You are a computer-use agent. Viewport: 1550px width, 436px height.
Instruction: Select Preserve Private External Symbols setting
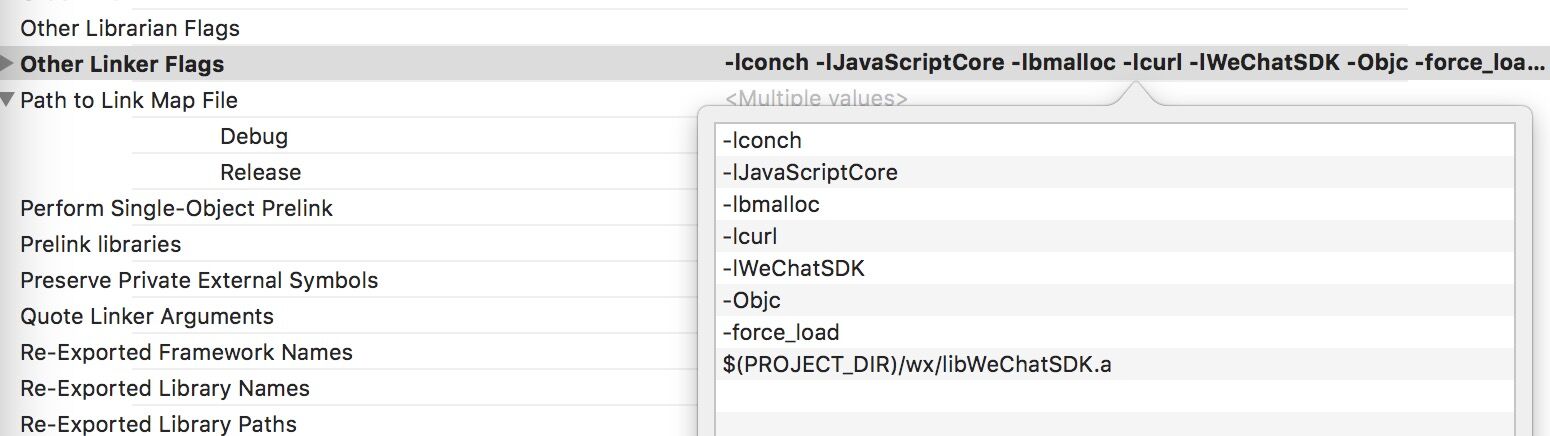(x=199, y=280)
